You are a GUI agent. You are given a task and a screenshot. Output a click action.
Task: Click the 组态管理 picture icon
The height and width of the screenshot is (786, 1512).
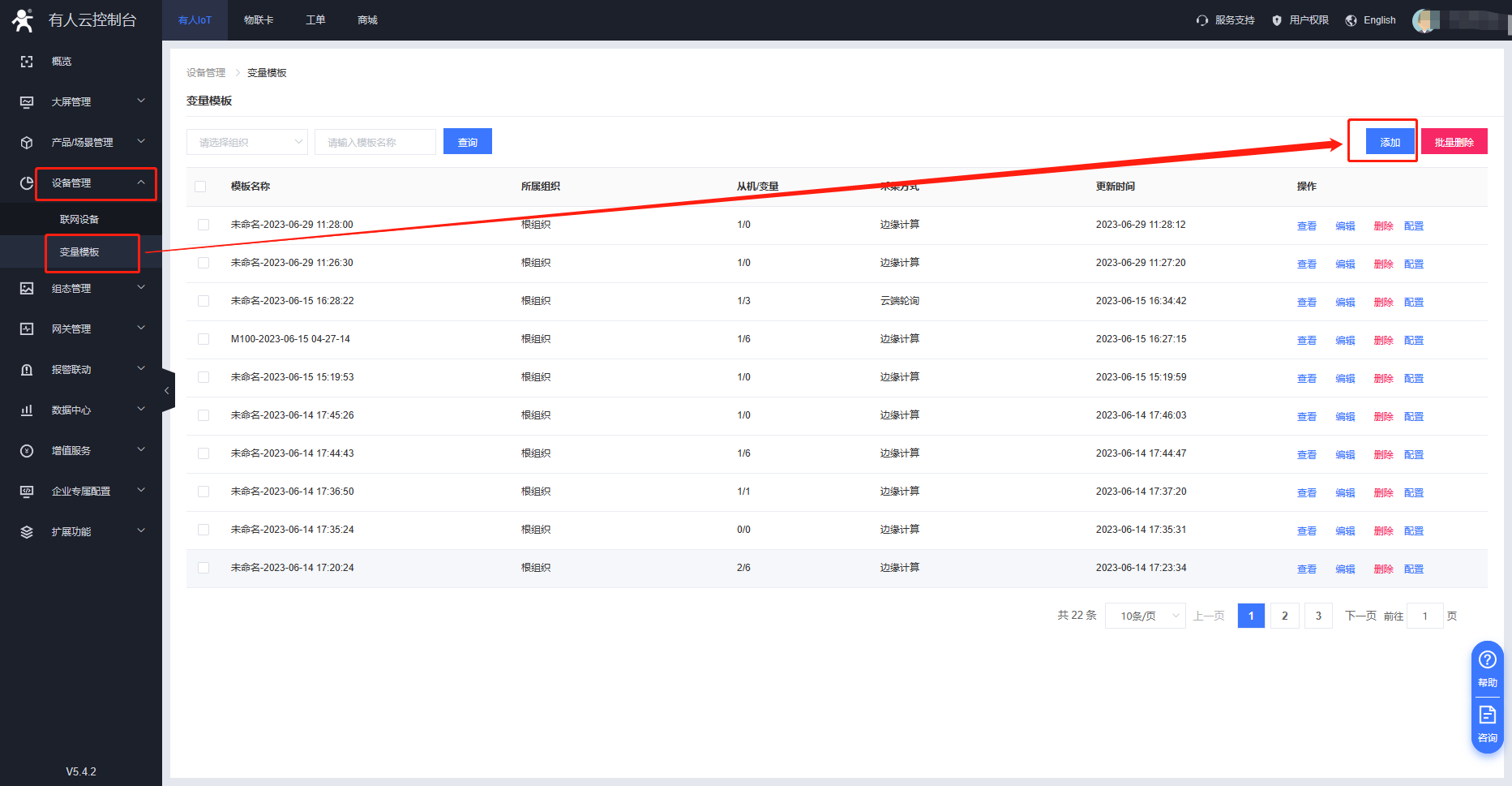pyautogui.click(x=27, y=289)
